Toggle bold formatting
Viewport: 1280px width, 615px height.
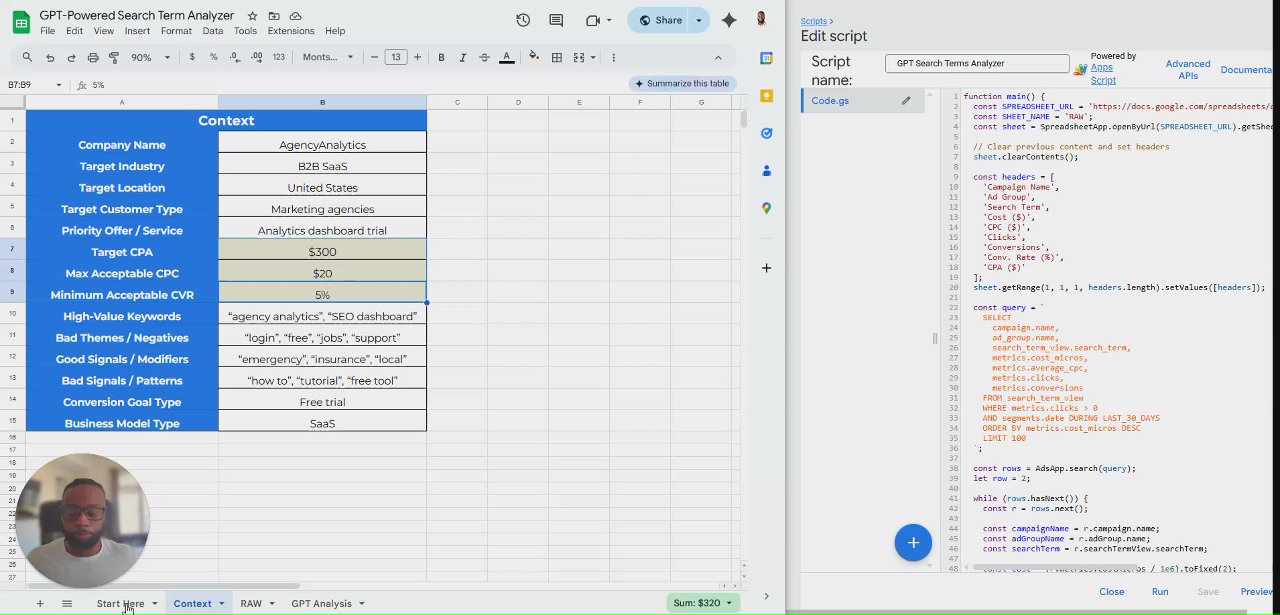click(441, 57)
